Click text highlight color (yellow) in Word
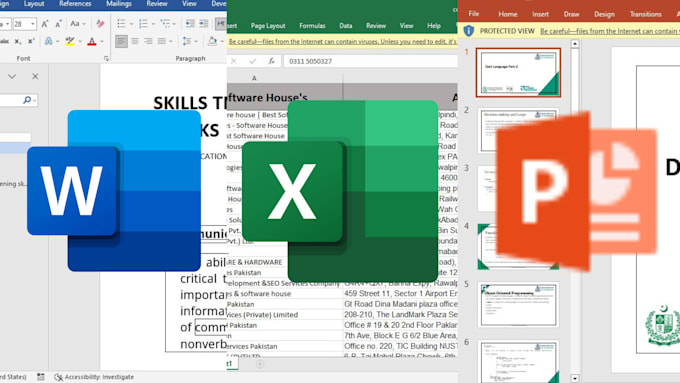680x383 pixels. click(x=70, y=41)
